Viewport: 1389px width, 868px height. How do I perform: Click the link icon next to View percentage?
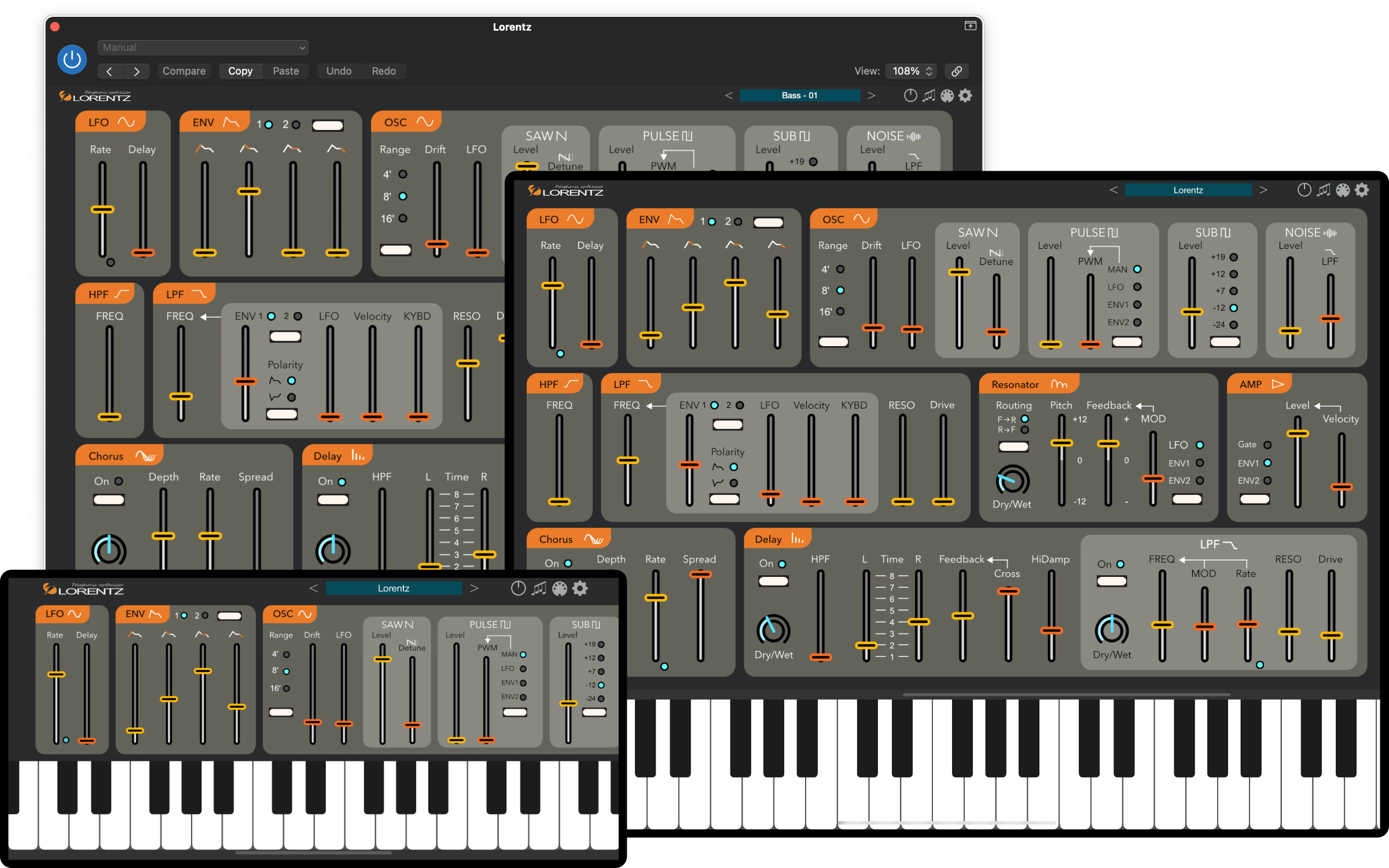957,71
